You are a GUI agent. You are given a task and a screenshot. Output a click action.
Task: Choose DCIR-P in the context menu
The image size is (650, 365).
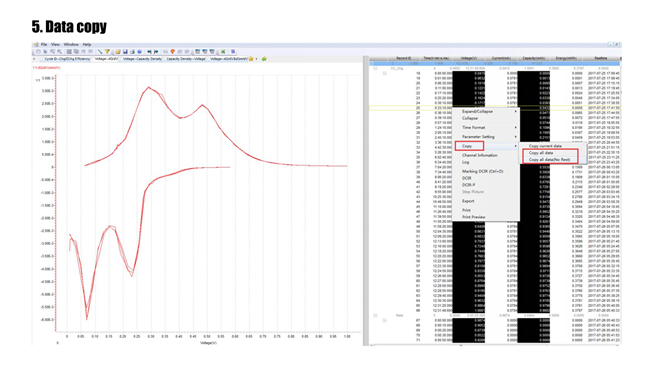[468, 185]
